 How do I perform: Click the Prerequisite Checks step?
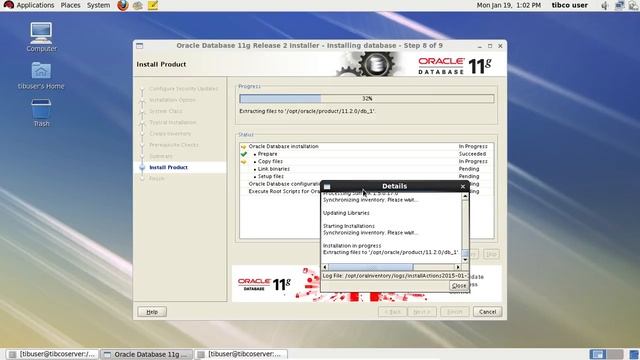pyautogui.click(x=173, y=145)
